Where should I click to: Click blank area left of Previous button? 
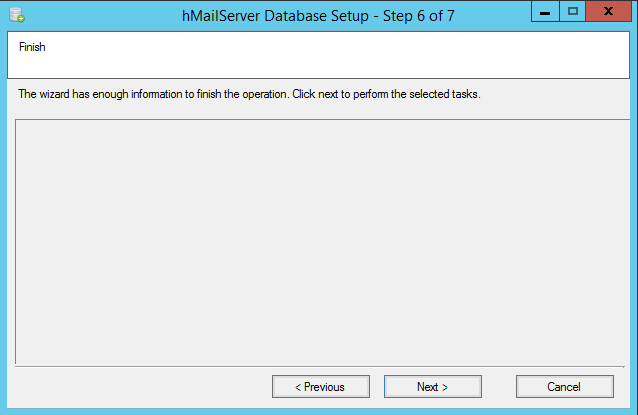coord(140,387)
